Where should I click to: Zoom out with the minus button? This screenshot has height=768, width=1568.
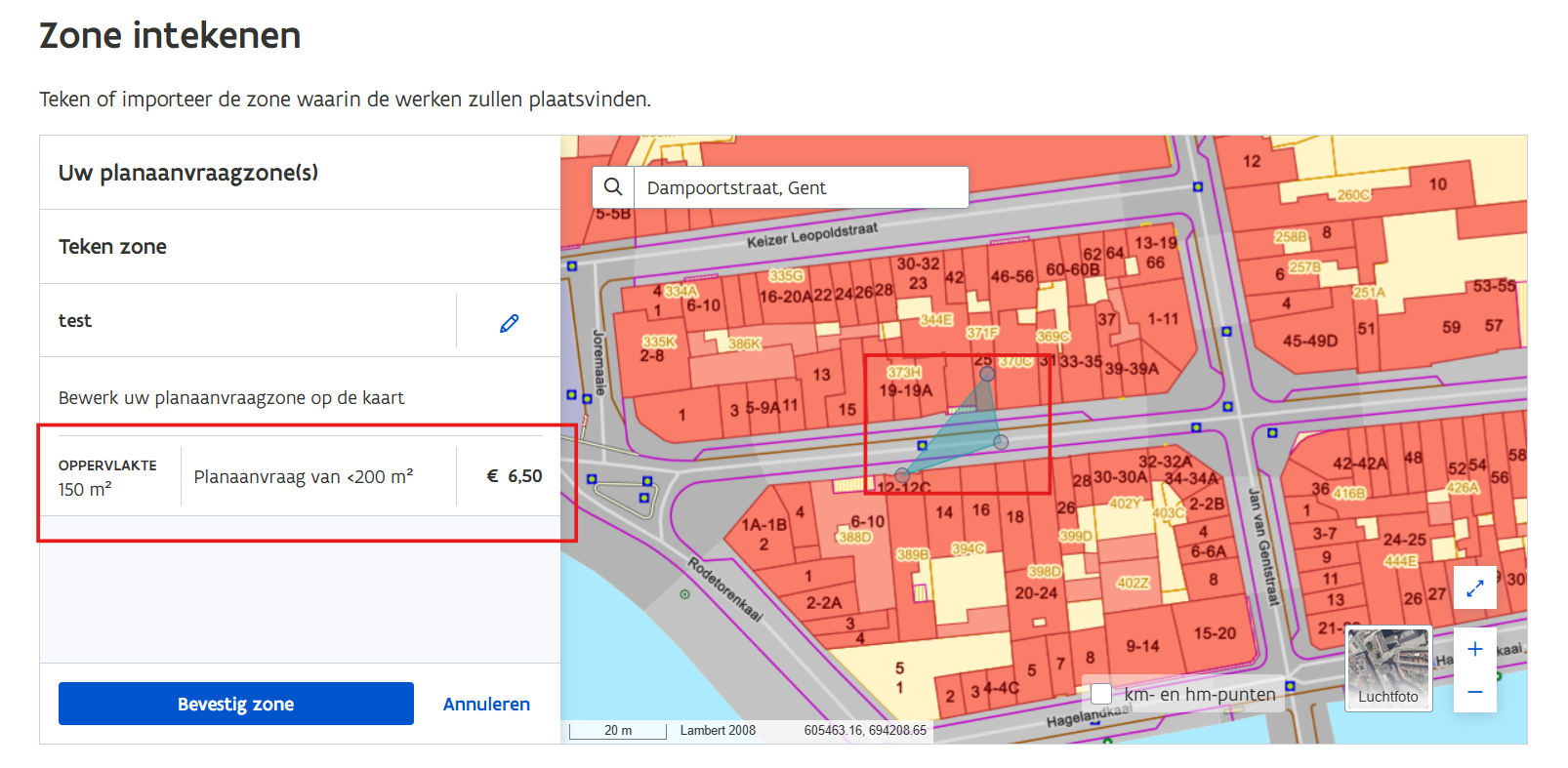(x=1474, y=692)
